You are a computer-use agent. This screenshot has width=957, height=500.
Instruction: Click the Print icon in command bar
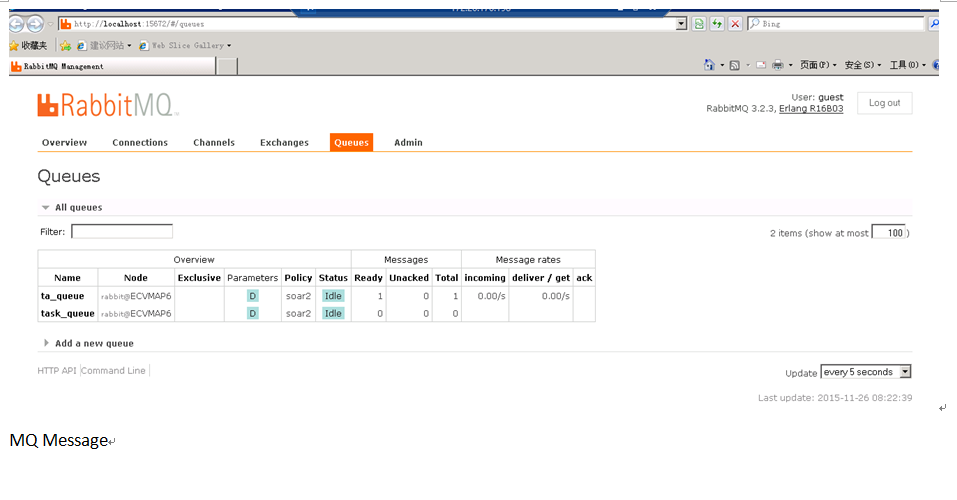[x=778, y=65]
